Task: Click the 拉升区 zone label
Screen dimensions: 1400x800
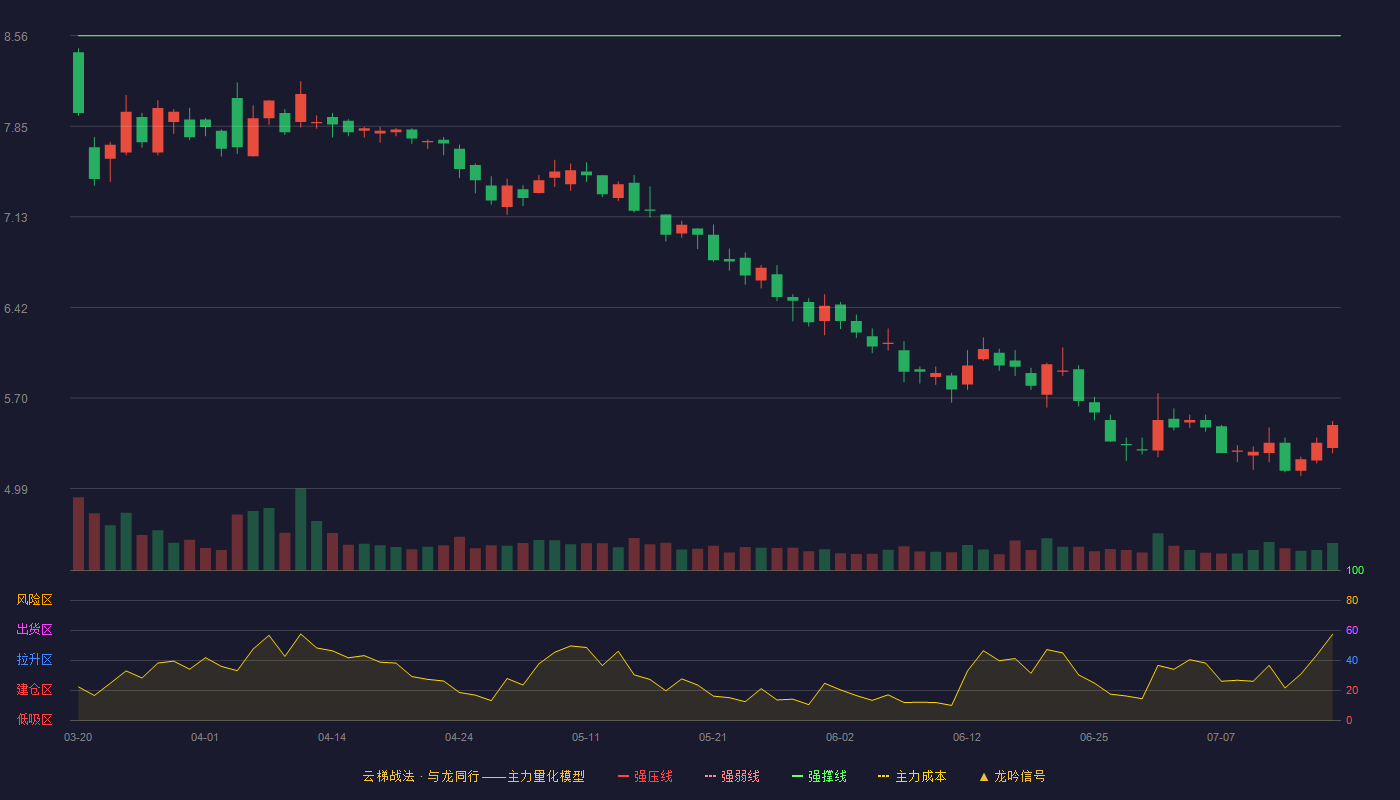Action: coord(34,660)
